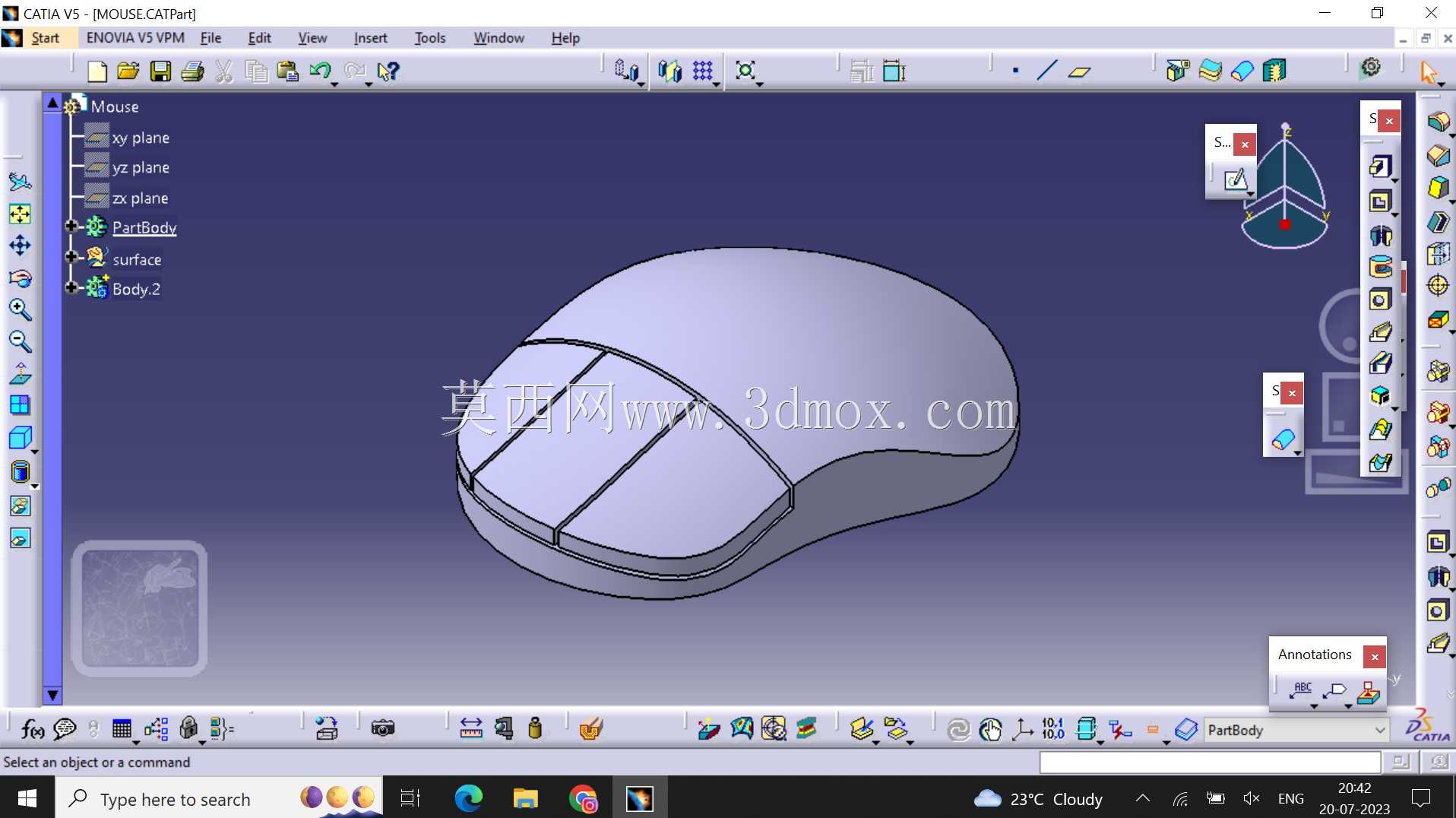Toggle the blue dotted grid icon

703,71
